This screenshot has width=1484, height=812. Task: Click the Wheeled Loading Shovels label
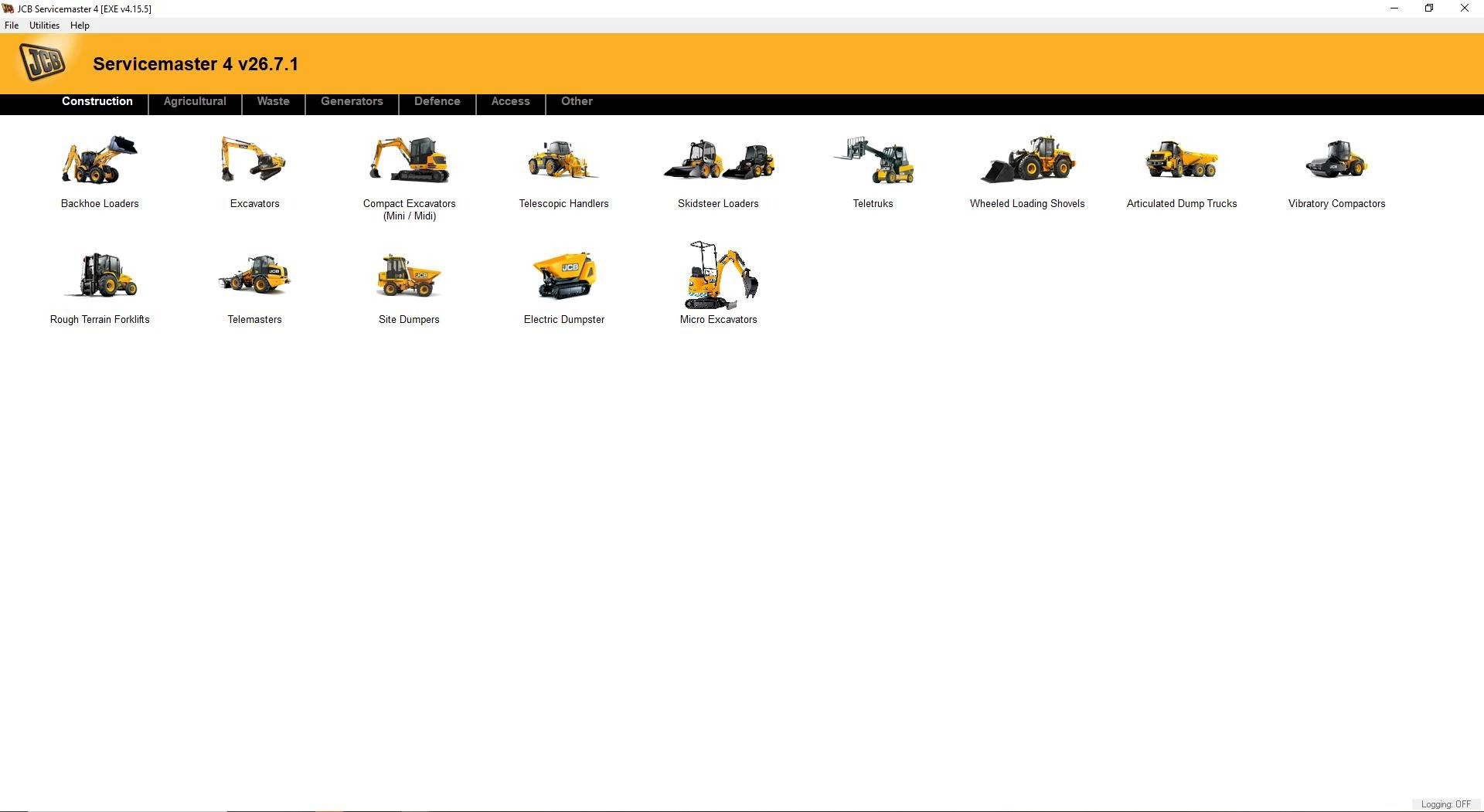point(1027,204)
